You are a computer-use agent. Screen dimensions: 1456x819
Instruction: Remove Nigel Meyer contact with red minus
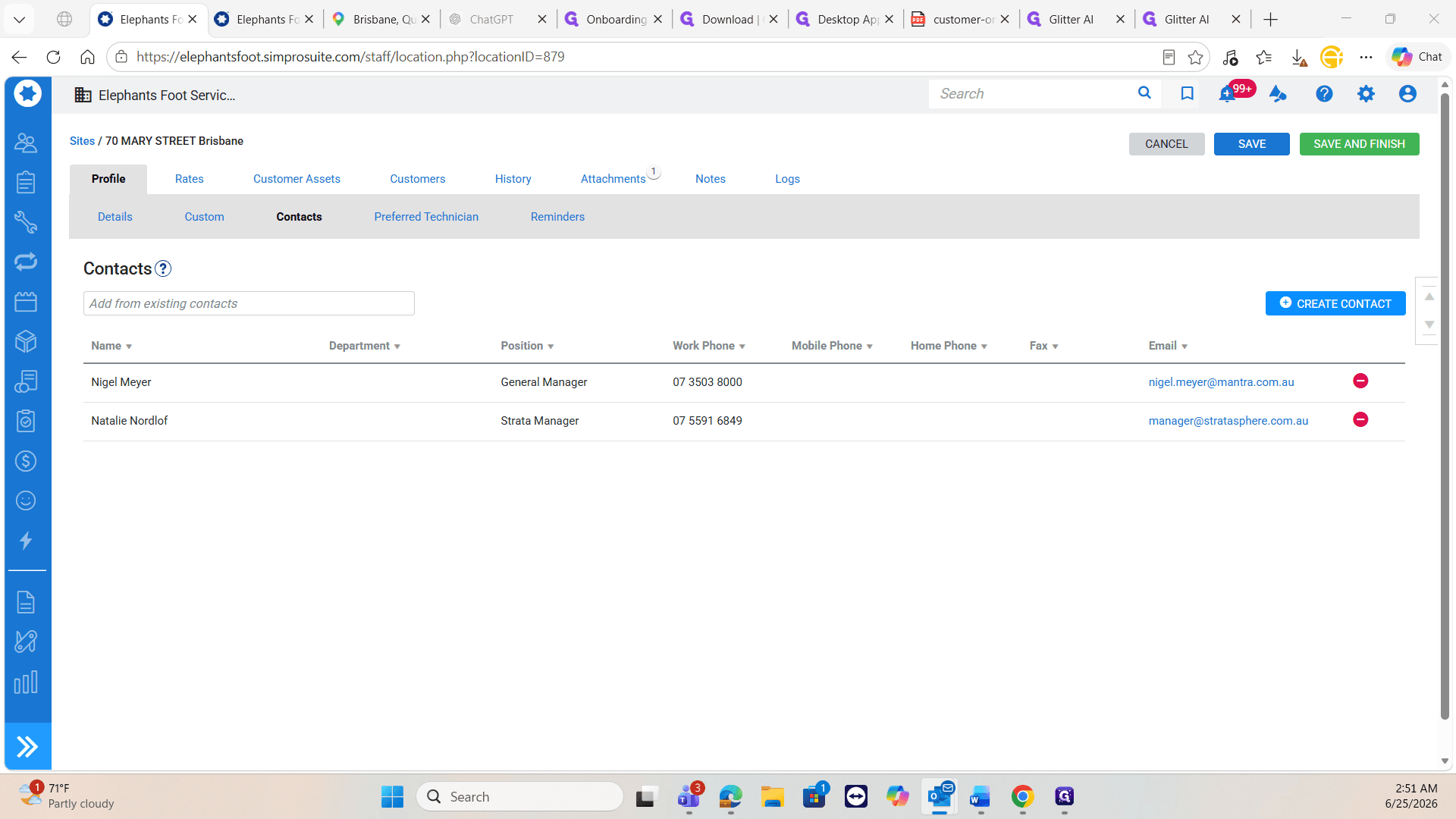pos(1360,381)
